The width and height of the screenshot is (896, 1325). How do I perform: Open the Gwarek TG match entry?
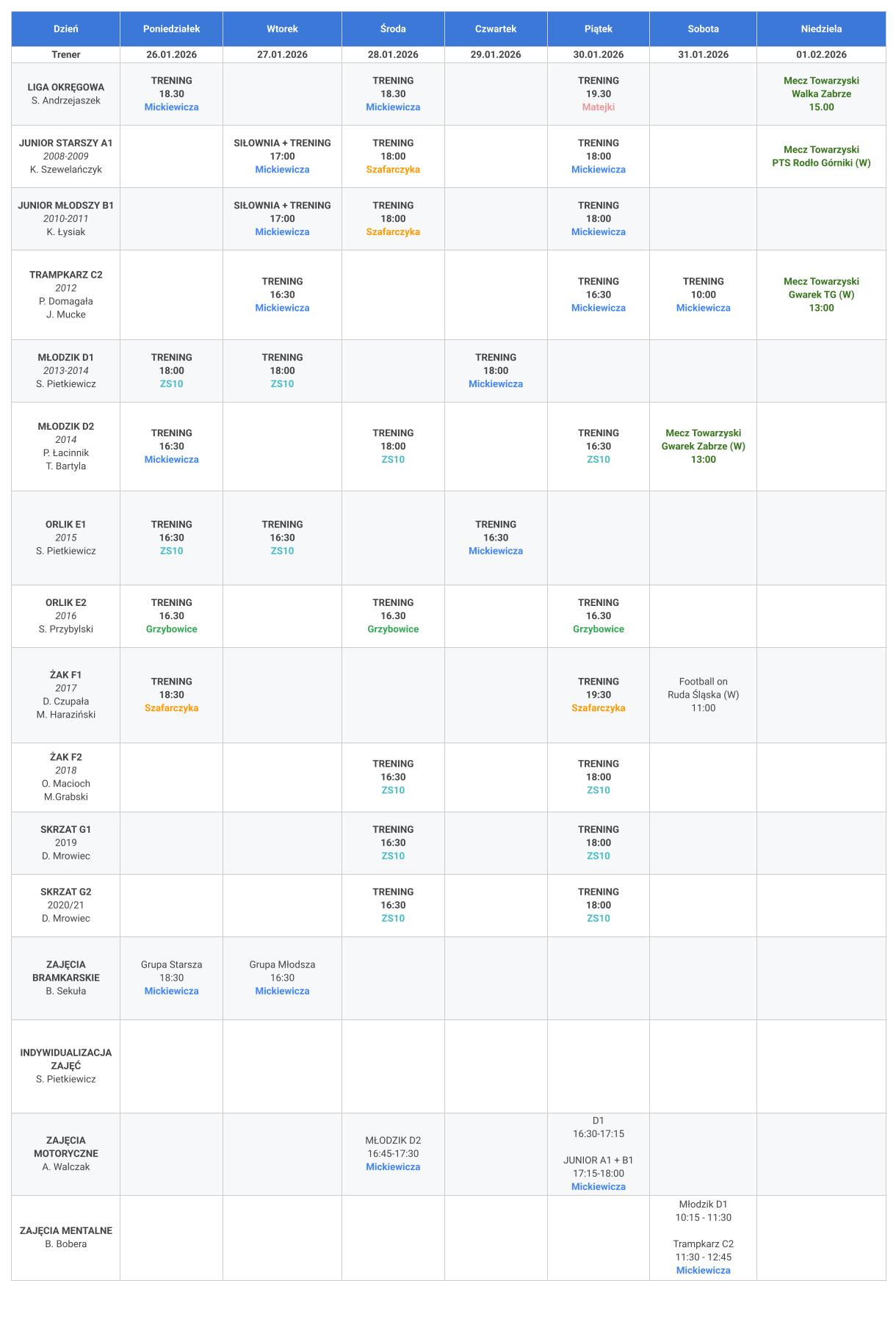821,295
